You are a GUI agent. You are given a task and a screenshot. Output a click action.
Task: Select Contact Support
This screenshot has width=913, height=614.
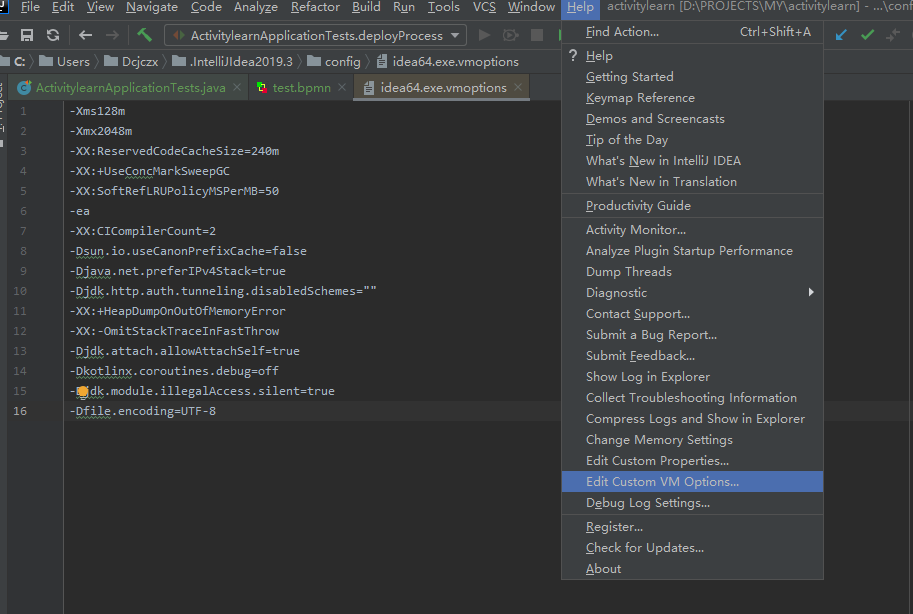(x=692, y=313)
